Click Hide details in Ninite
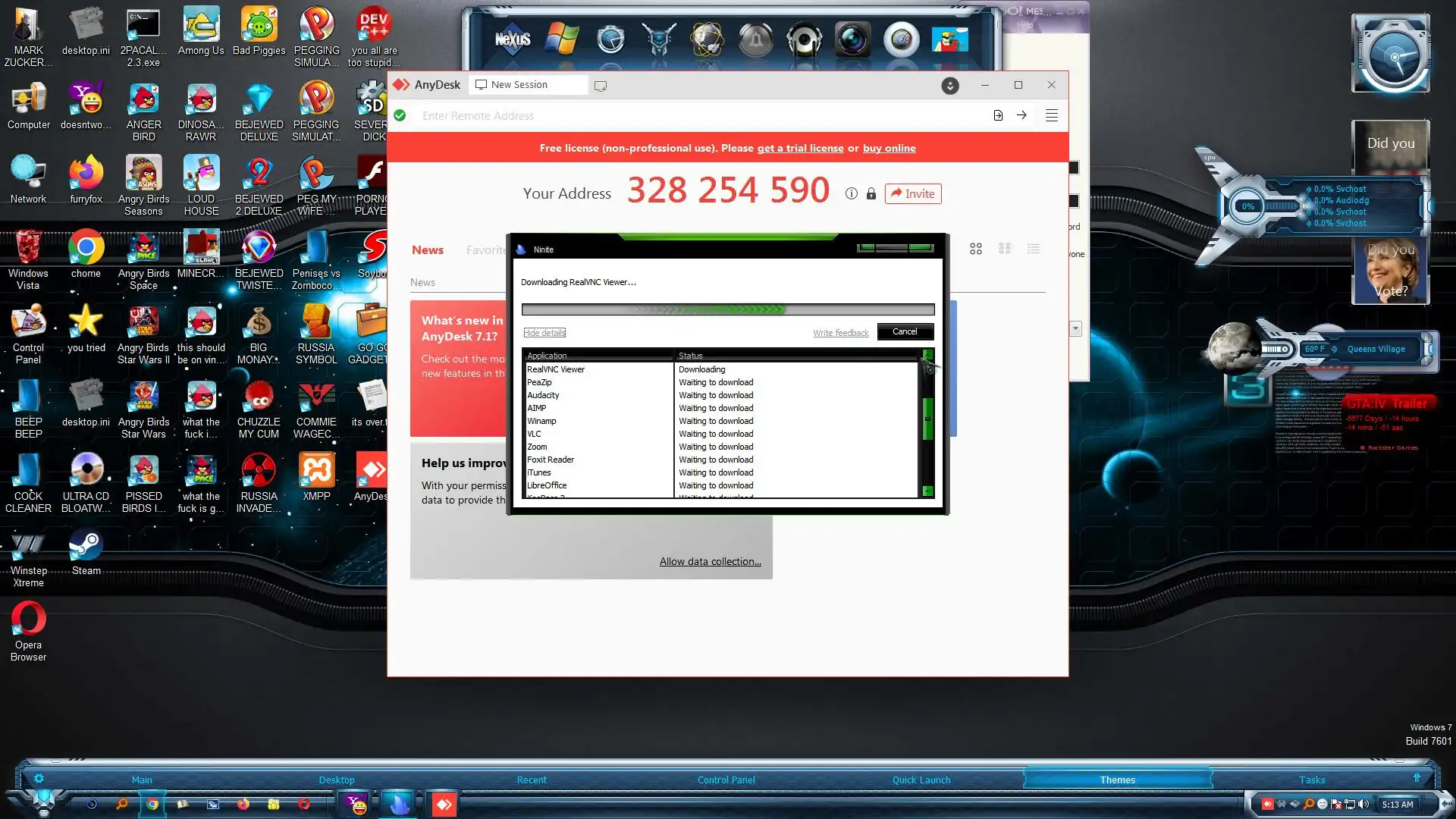The width and height of the screenshot is (1456, 819). 544,333
